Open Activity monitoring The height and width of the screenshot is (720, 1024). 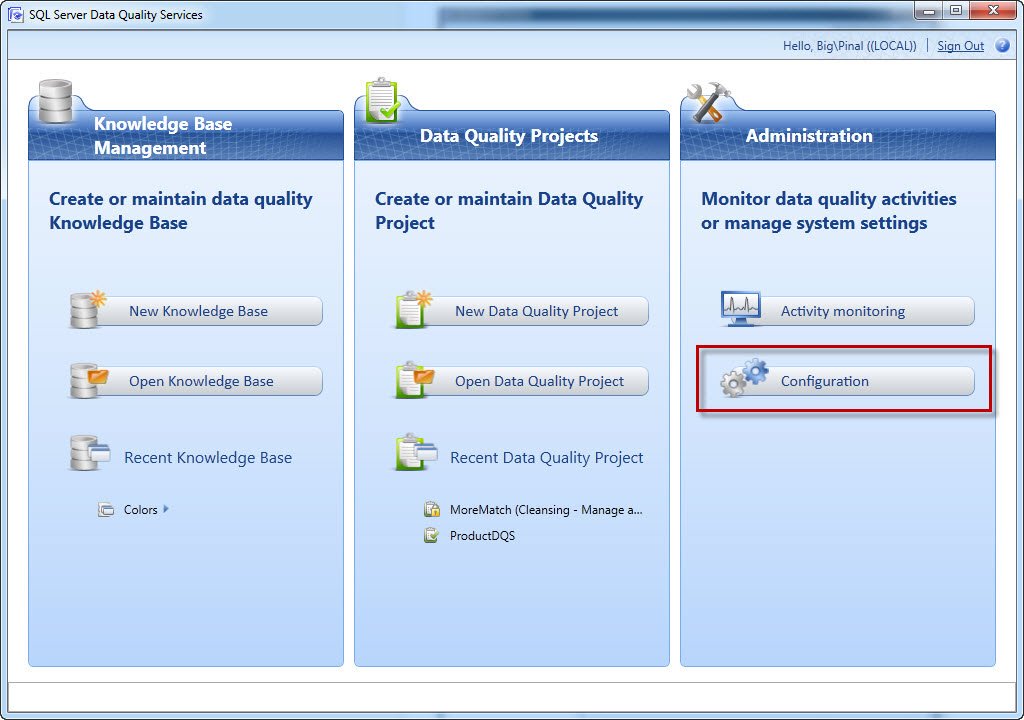(x=848, y=311)
